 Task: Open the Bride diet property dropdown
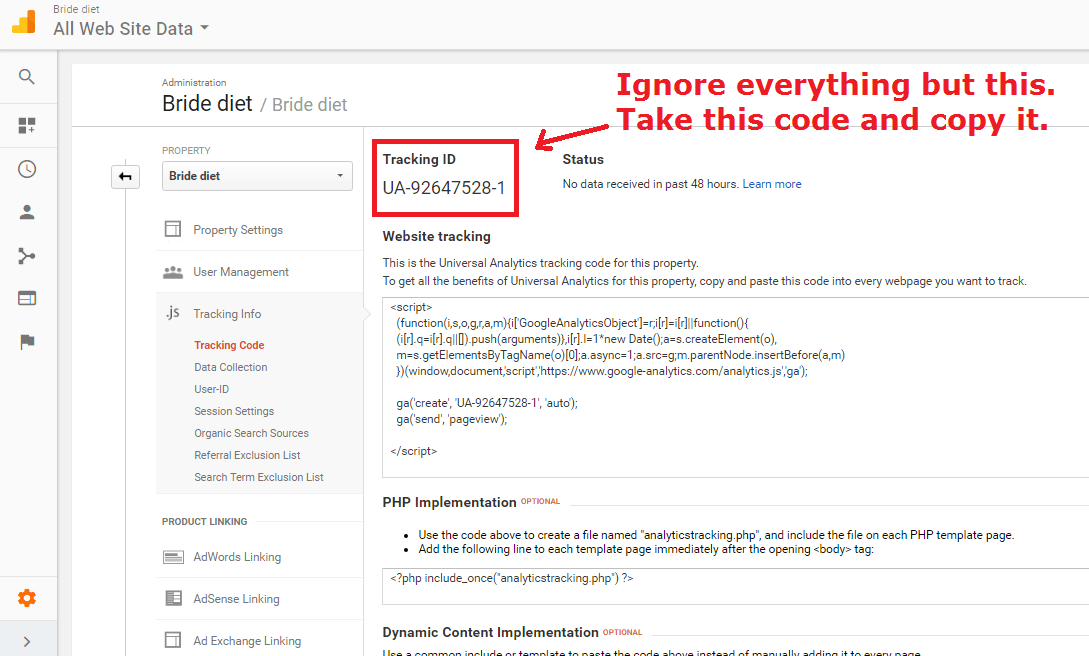click(x=257, y=176)
